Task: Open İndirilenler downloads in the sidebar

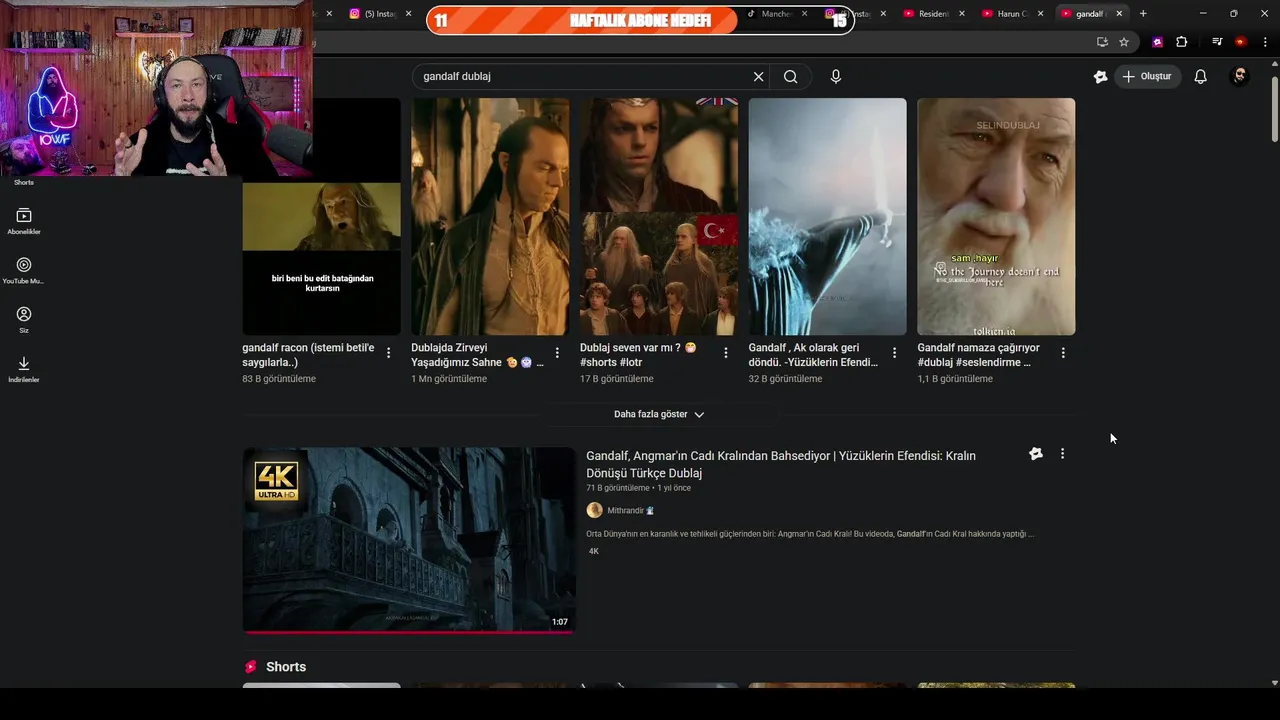Action: [x=24, y=369]
